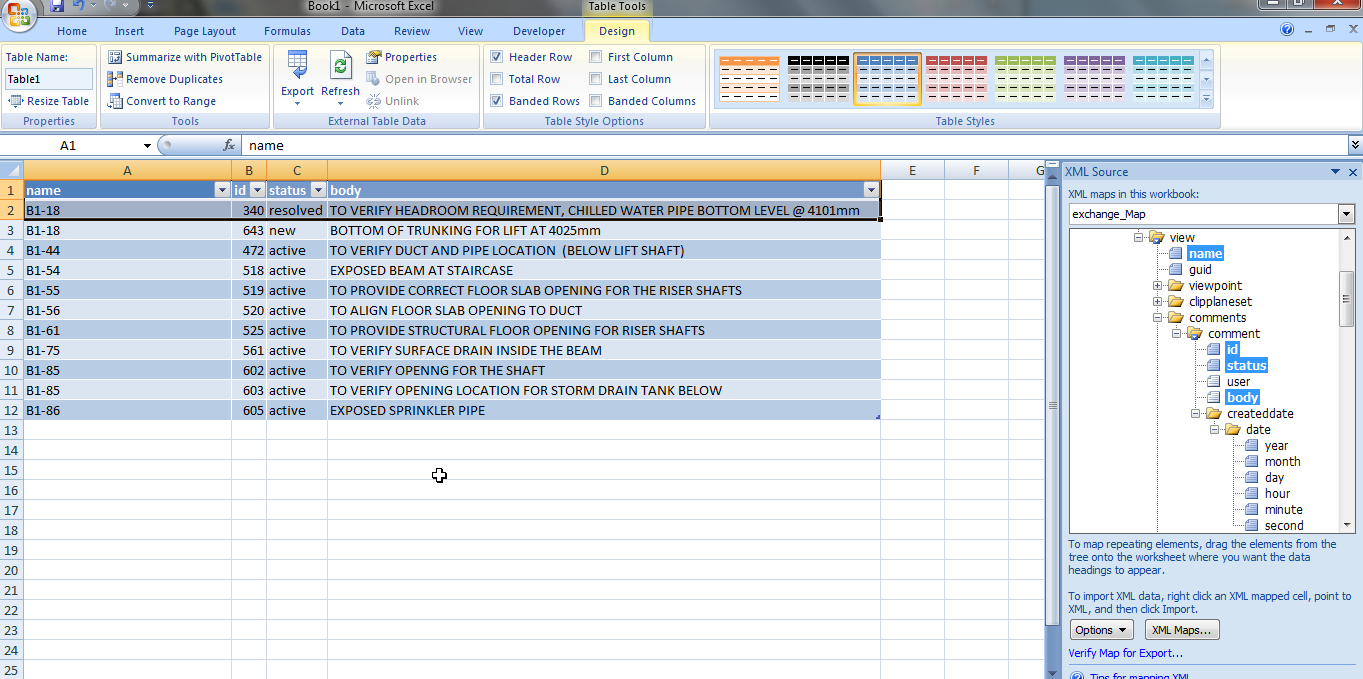Open the filter dropdown on the name column
This screenshot has height=679, width=1363.
[222, 189]
